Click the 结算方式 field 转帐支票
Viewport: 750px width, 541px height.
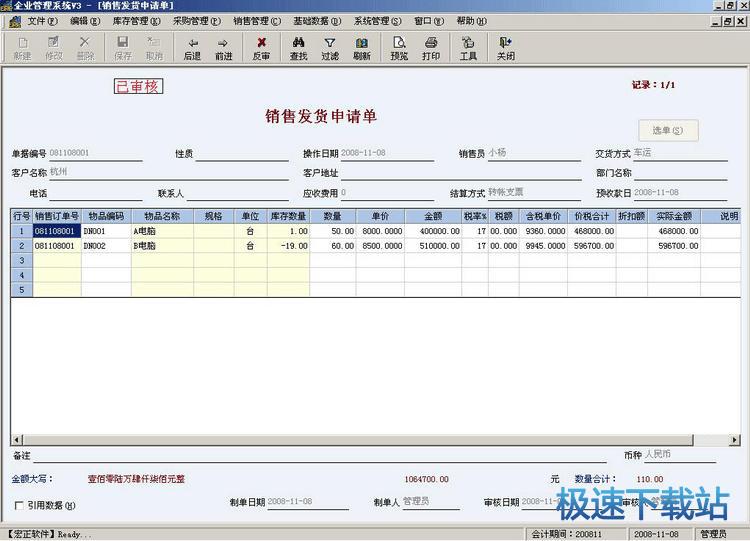pos(534,193)
